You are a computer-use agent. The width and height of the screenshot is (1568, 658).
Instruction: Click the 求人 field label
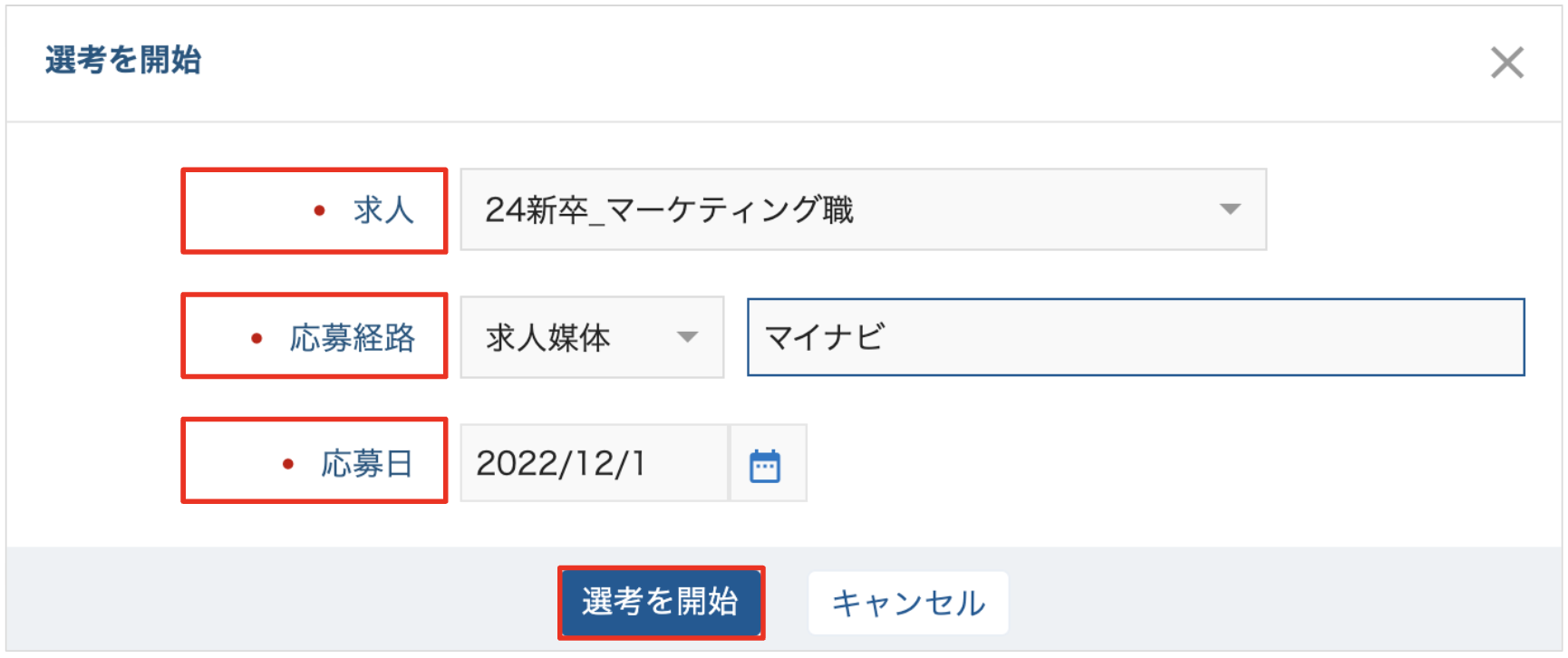tap(383, 210)
